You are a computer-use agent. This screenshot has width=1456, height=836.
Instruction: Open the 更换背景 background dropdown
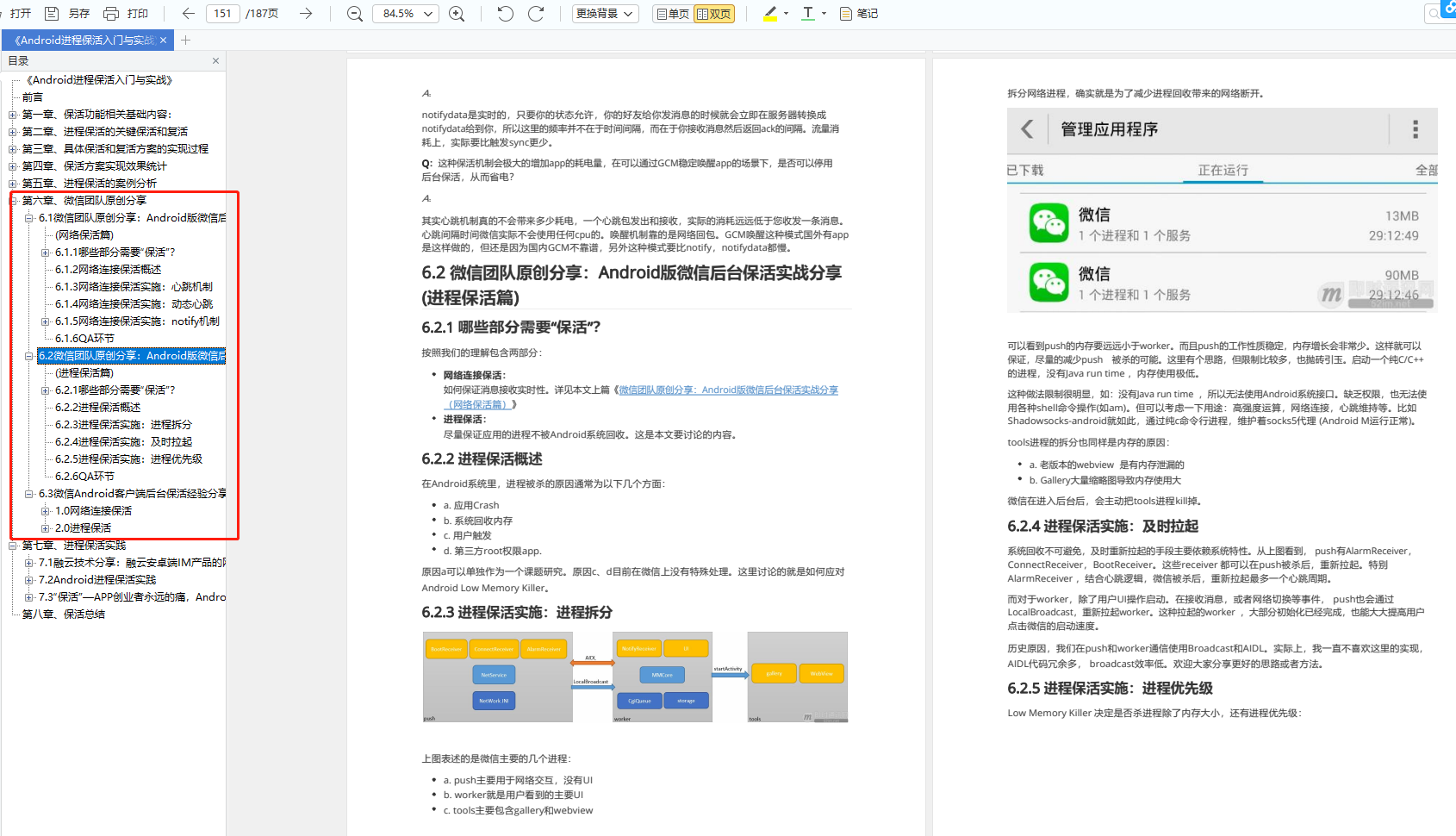[x=606, y=14]
